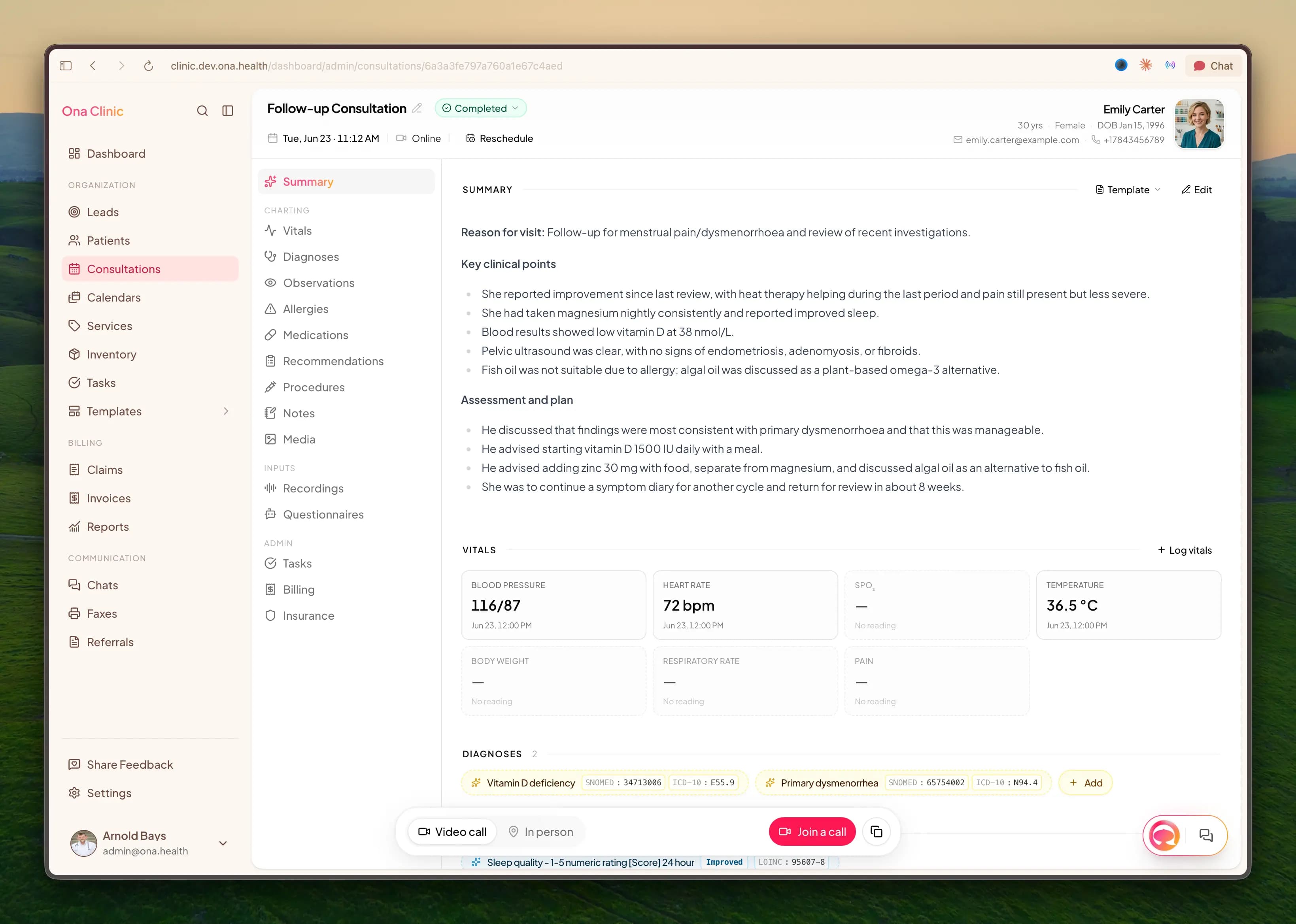Open the pink chat assistant bubble icon
The image size is (1296, 924).
click(1164, 835)
